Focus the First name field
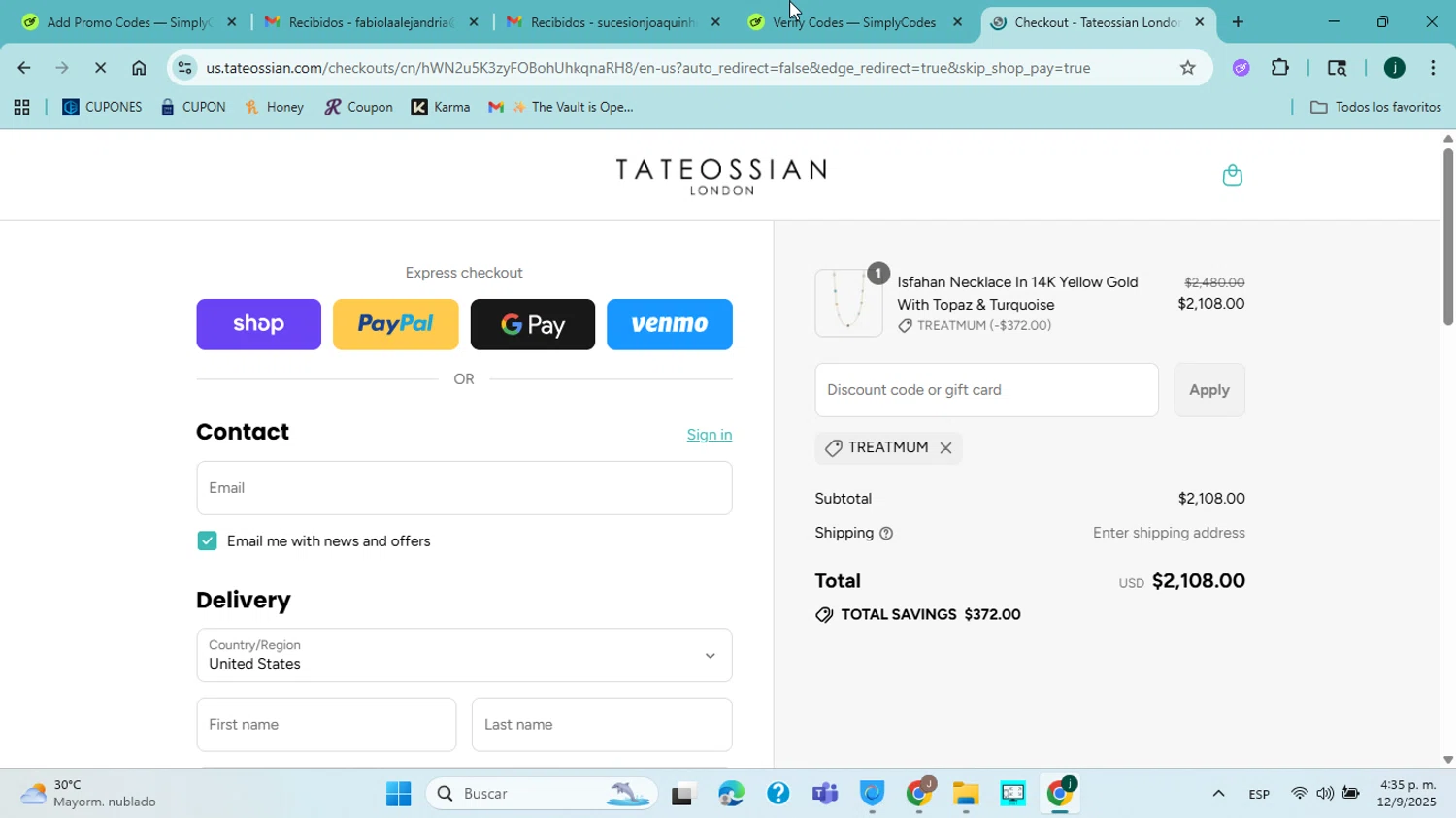Screen dimensions: 1456x818 326,725
